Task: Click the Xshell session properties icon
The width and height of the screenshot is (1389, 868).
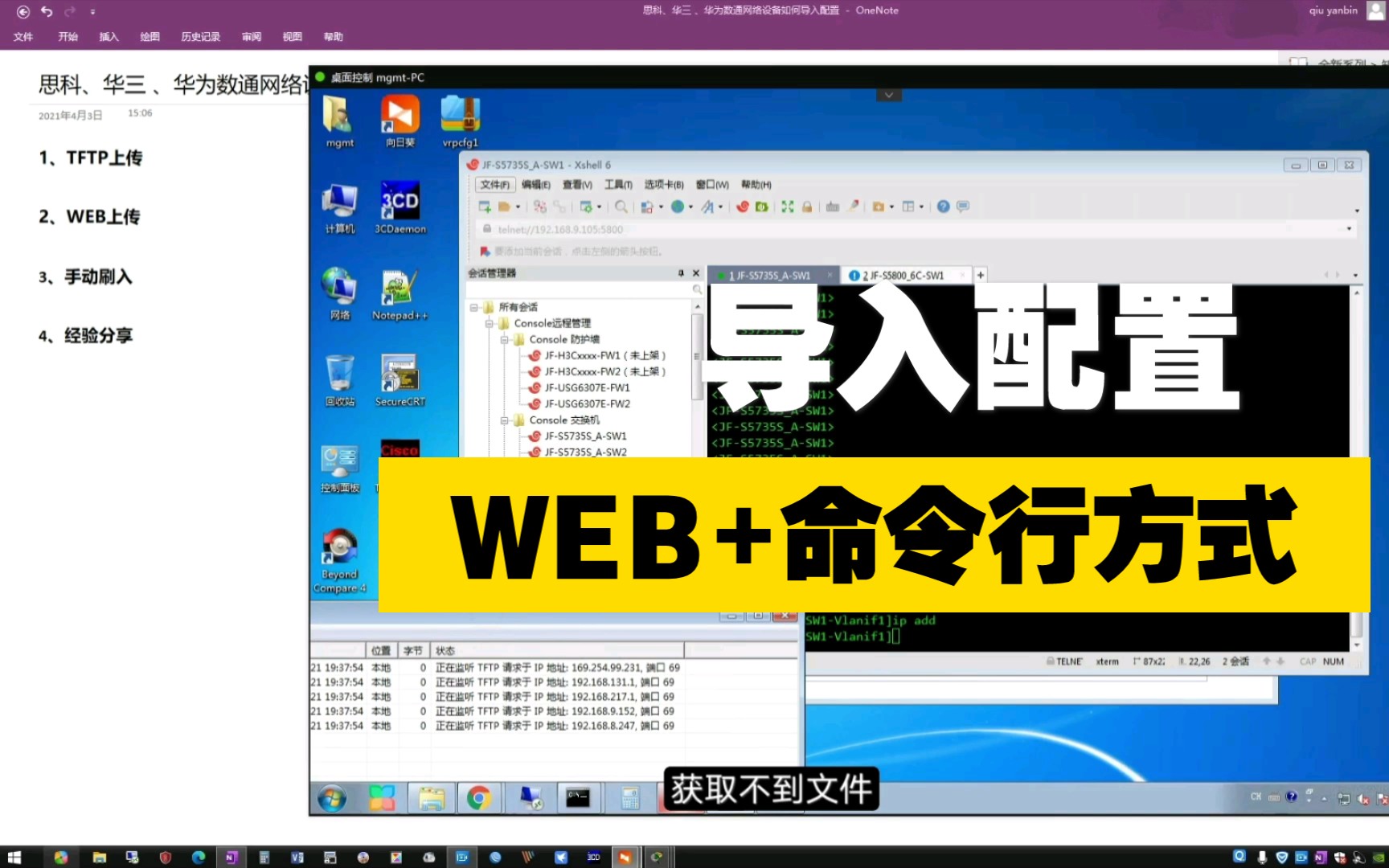Action: click(586, 207)
